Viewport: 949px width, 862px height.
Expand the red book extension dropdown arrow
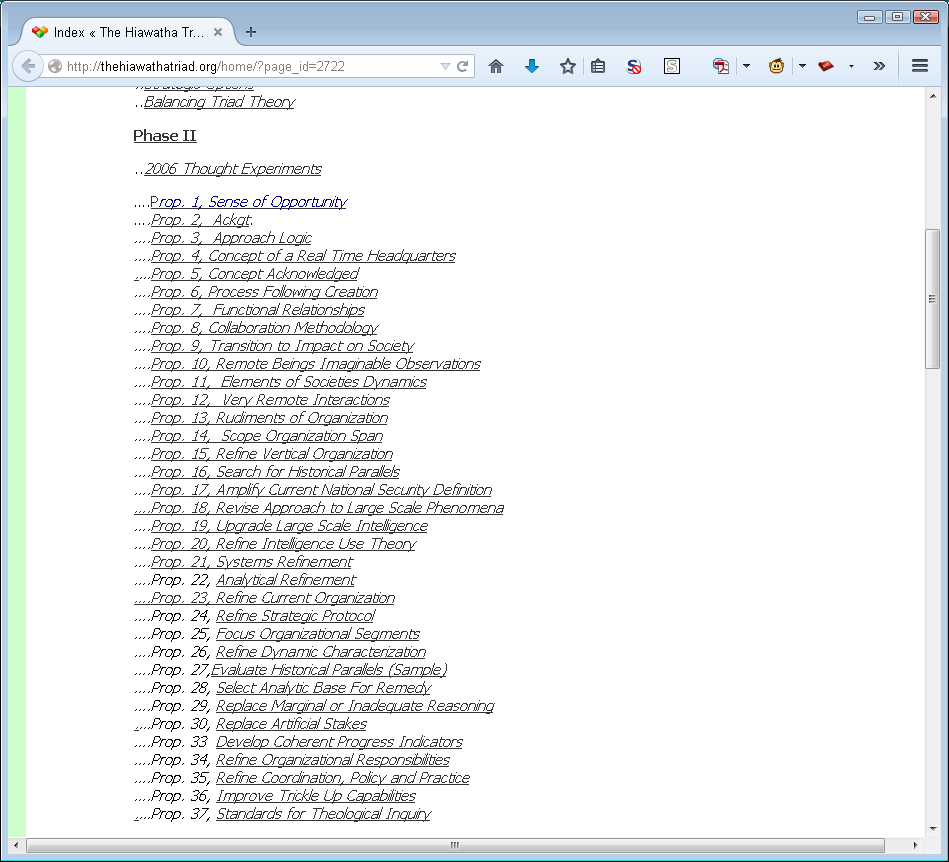click(x=851, y=66)
